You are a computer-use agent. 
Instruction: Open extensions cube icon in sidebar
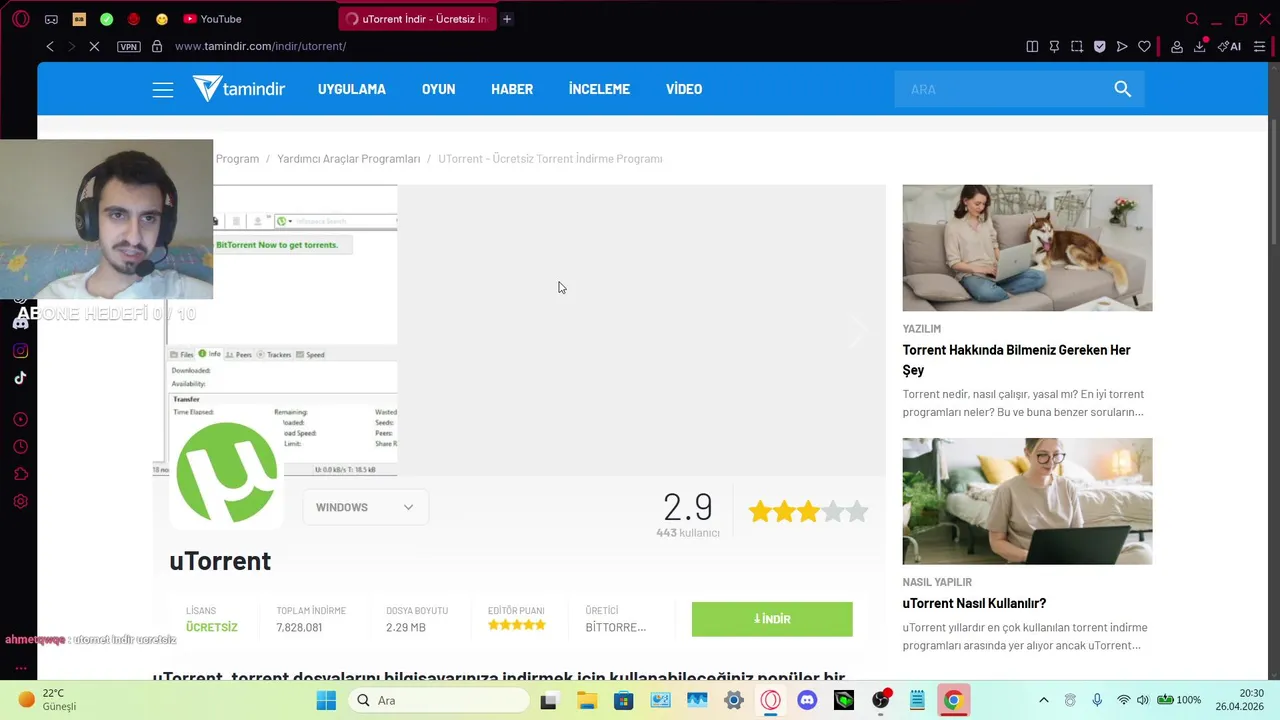tap(20, 474)
